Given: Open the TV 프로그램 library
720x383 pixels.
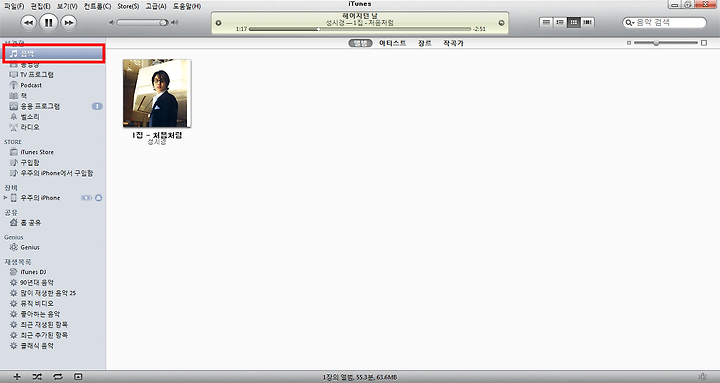Looking at the screenshot, I should pos(54,74).
